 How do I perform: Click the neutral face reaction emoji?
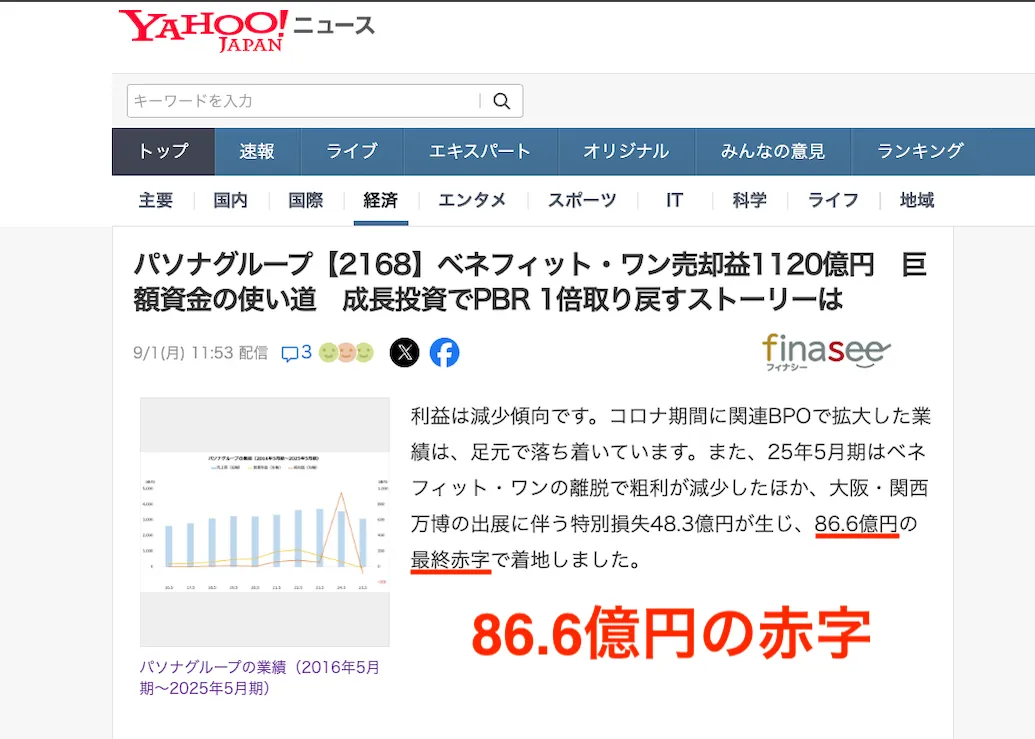[x=346, y=352]
